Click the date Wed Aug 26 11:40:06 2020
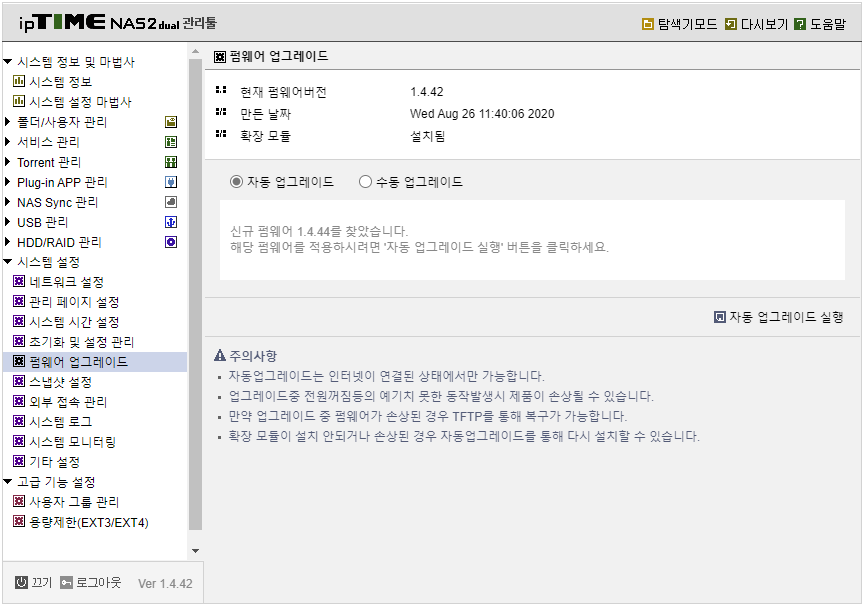The height and width of the screenshot is (608, 868). tap(482, 114)
